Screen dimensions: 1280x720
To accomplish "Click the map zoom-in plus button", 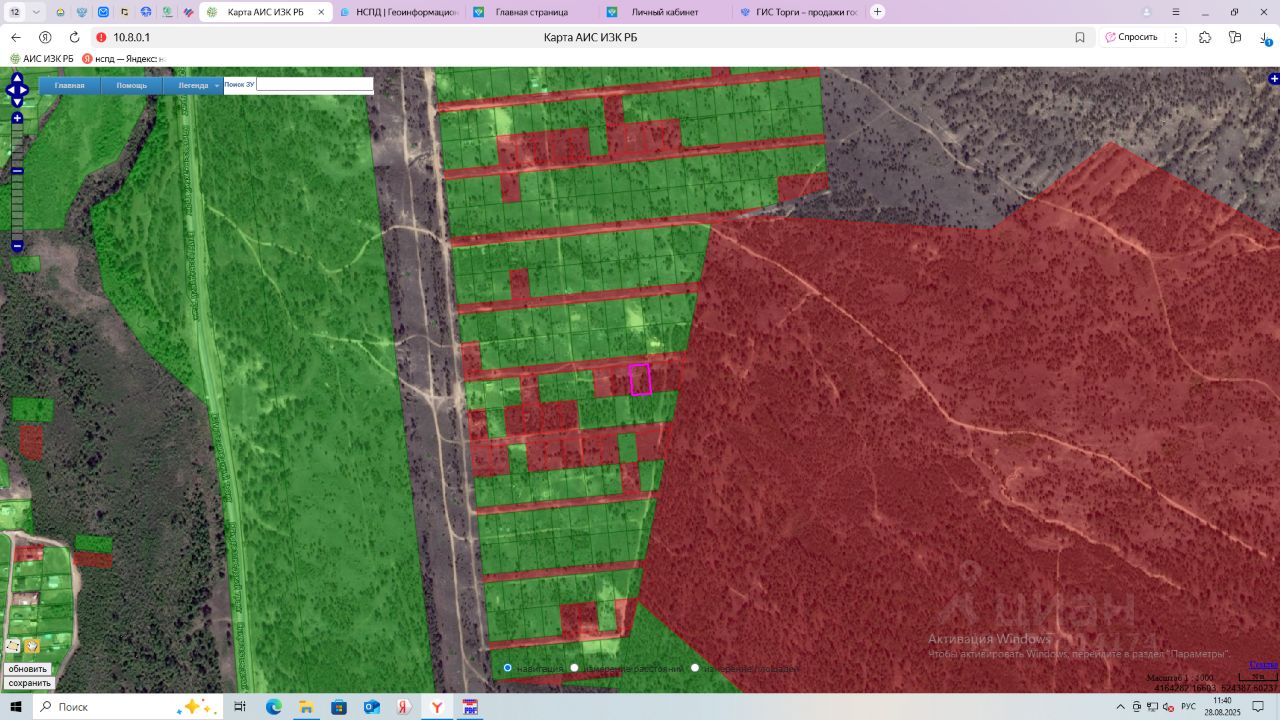I will (17, 118).
